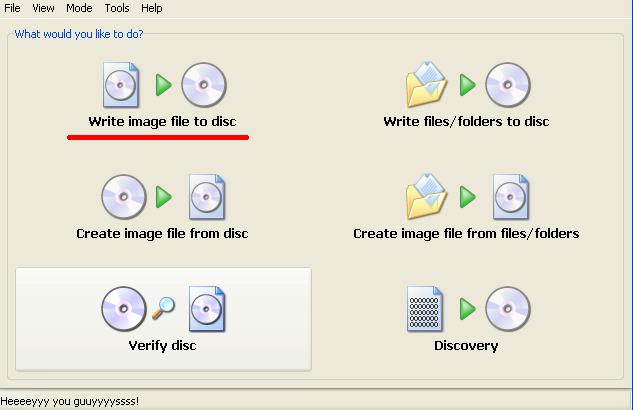Click the source disc icon above Create image file from disc
Screen dimensions: 633x410
coord(124,197)
